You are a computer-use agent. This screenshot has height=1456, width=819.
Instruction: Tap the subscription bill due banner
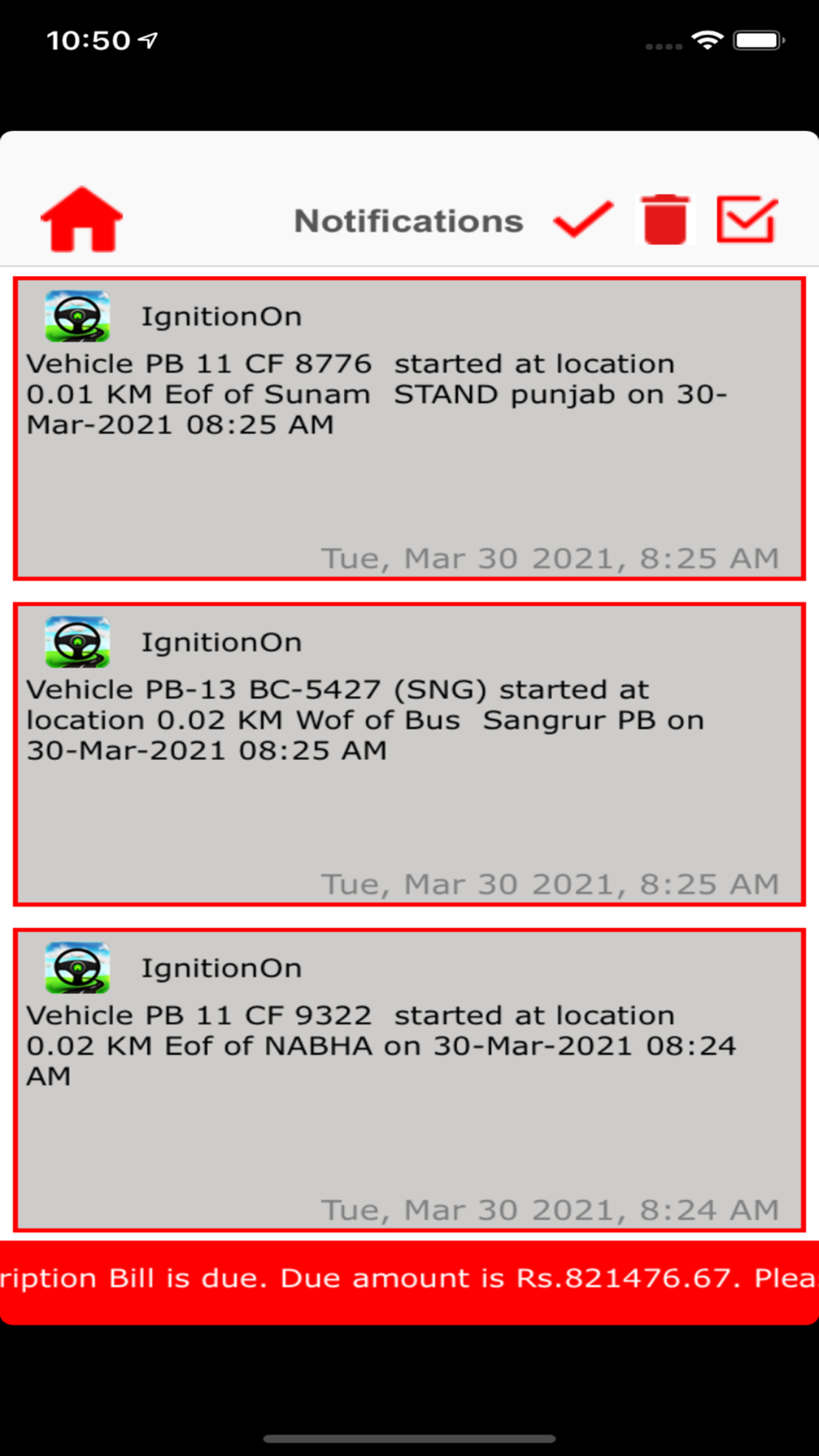pyautogui.click(x=409, y=1282)
